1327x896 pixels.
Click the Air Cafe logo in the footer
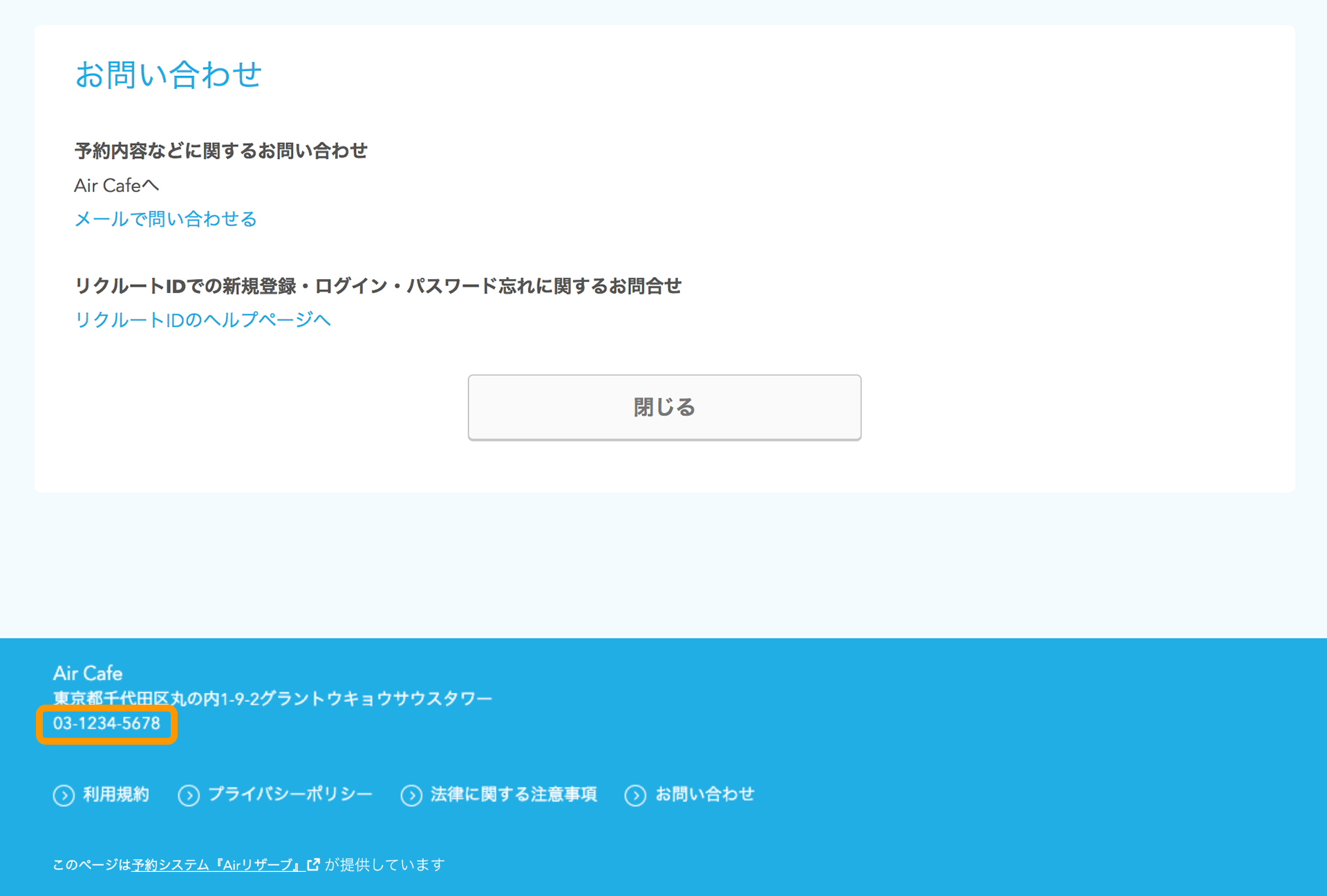pos(88,673)
